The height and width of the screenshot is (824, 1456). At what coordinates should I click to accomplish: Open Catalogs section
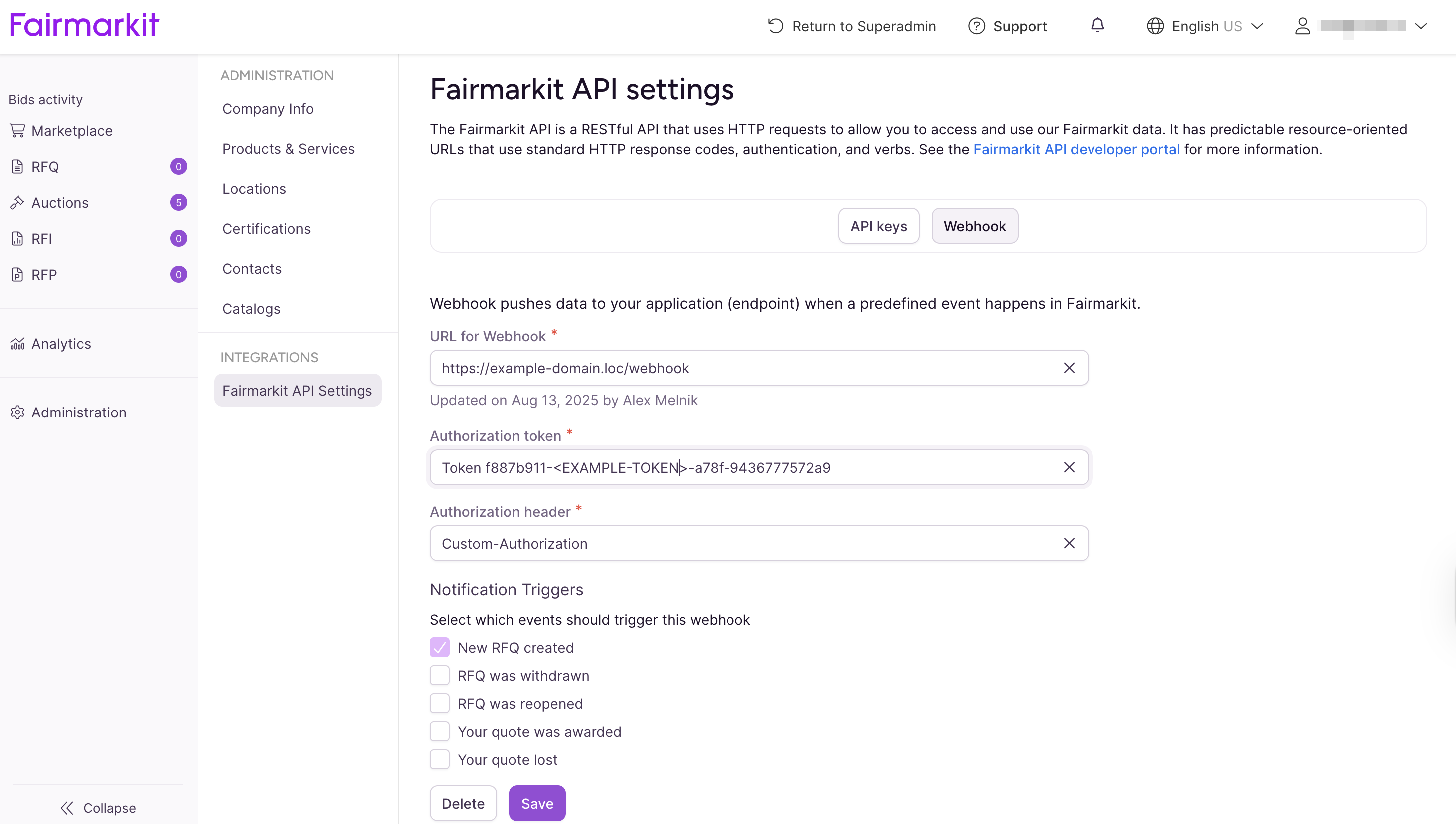point(251,309)
